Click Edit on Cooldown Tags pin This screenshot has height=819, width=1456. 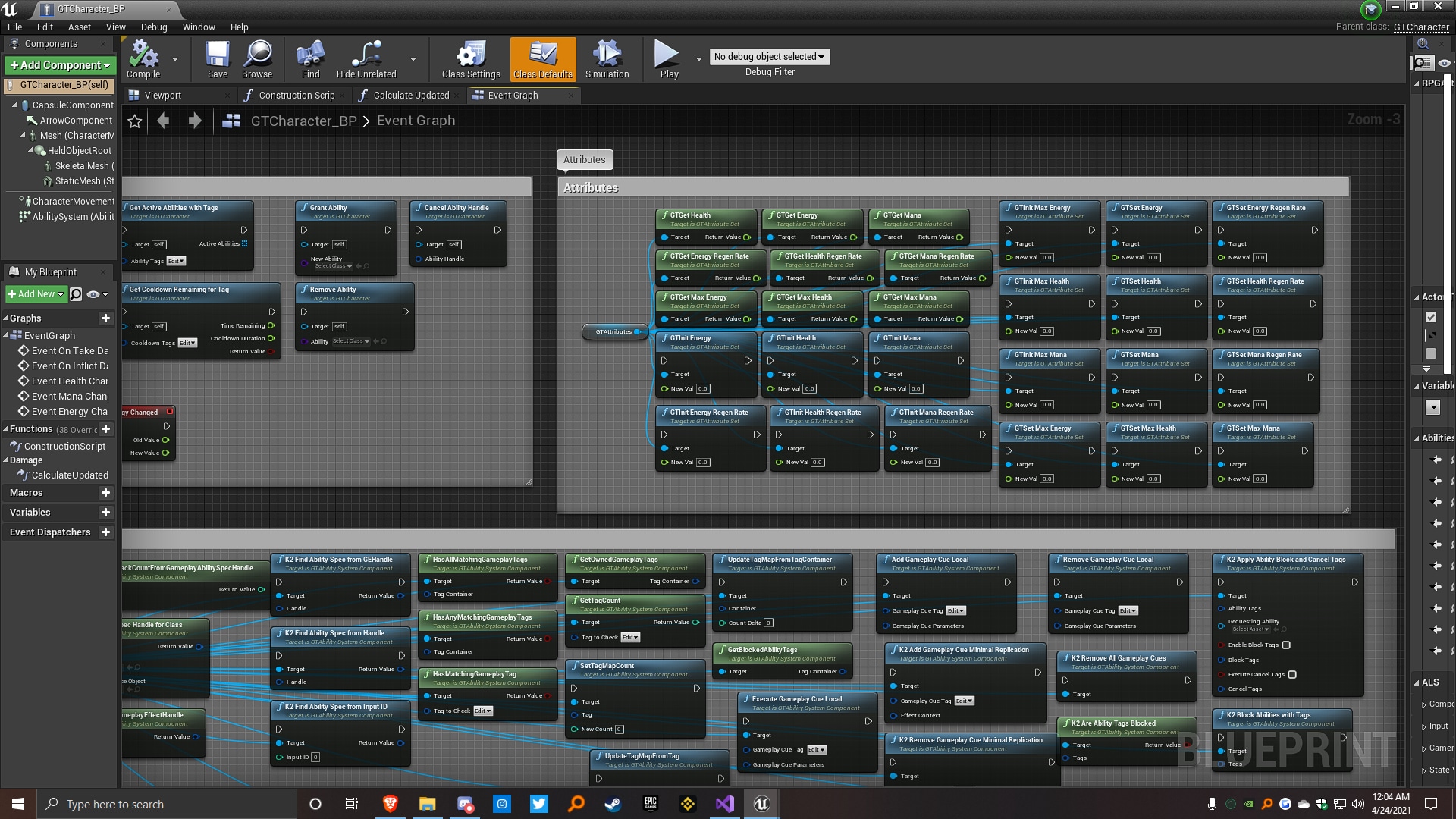(x=187, y=344)
